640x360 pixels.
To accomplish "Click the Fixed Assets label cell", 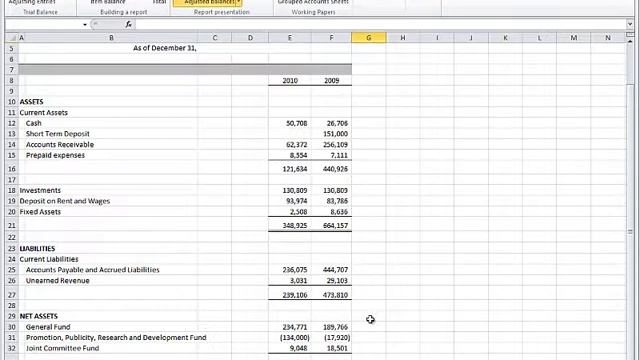I will [x=40, y=211].
